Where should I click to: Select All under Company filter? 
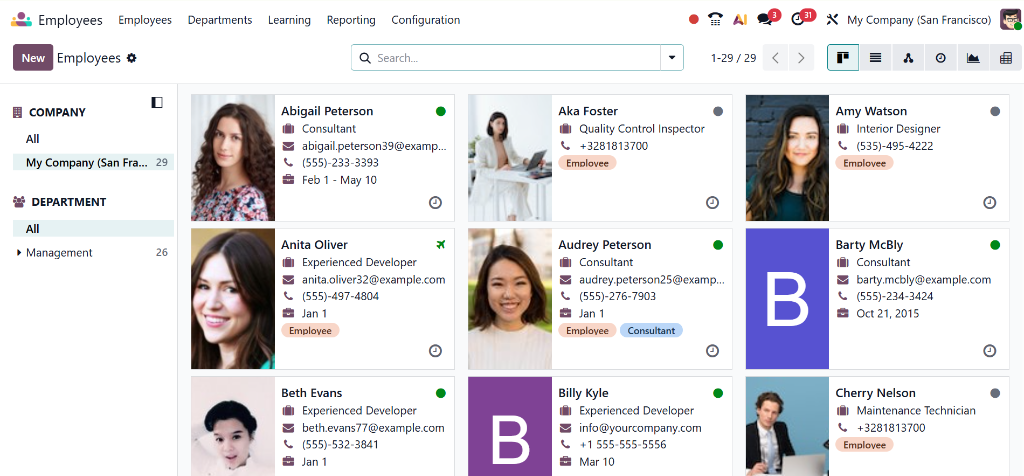pos(33,139)
